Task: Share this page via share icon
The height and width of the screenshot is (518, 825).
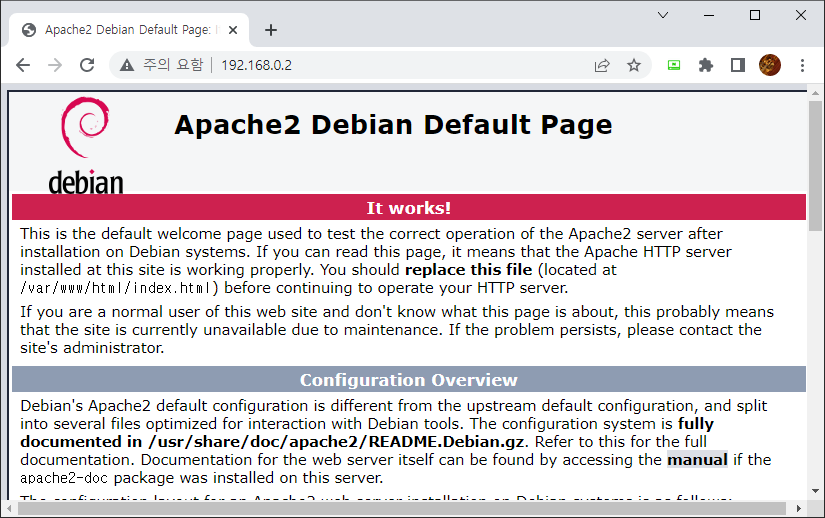Action: pyautogui.click(x=602, y=65)
